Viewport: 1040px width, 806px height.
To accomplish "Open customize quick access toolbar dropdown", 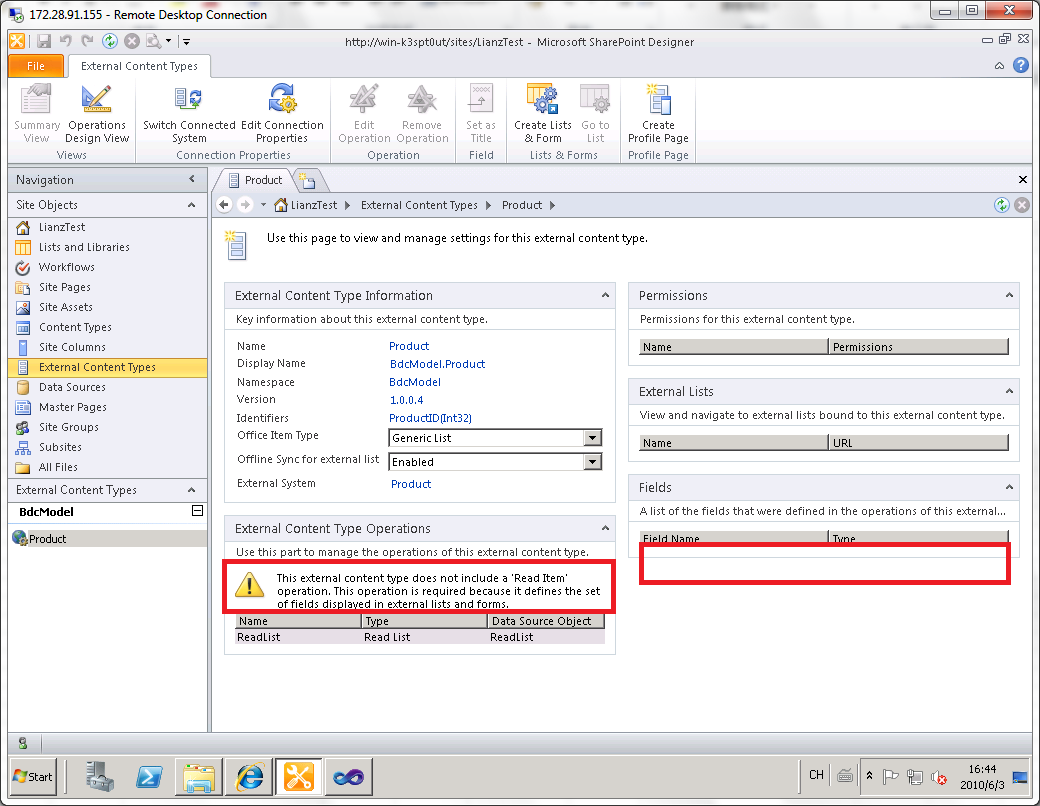I will pyautogui.click(x=186, y=41).
